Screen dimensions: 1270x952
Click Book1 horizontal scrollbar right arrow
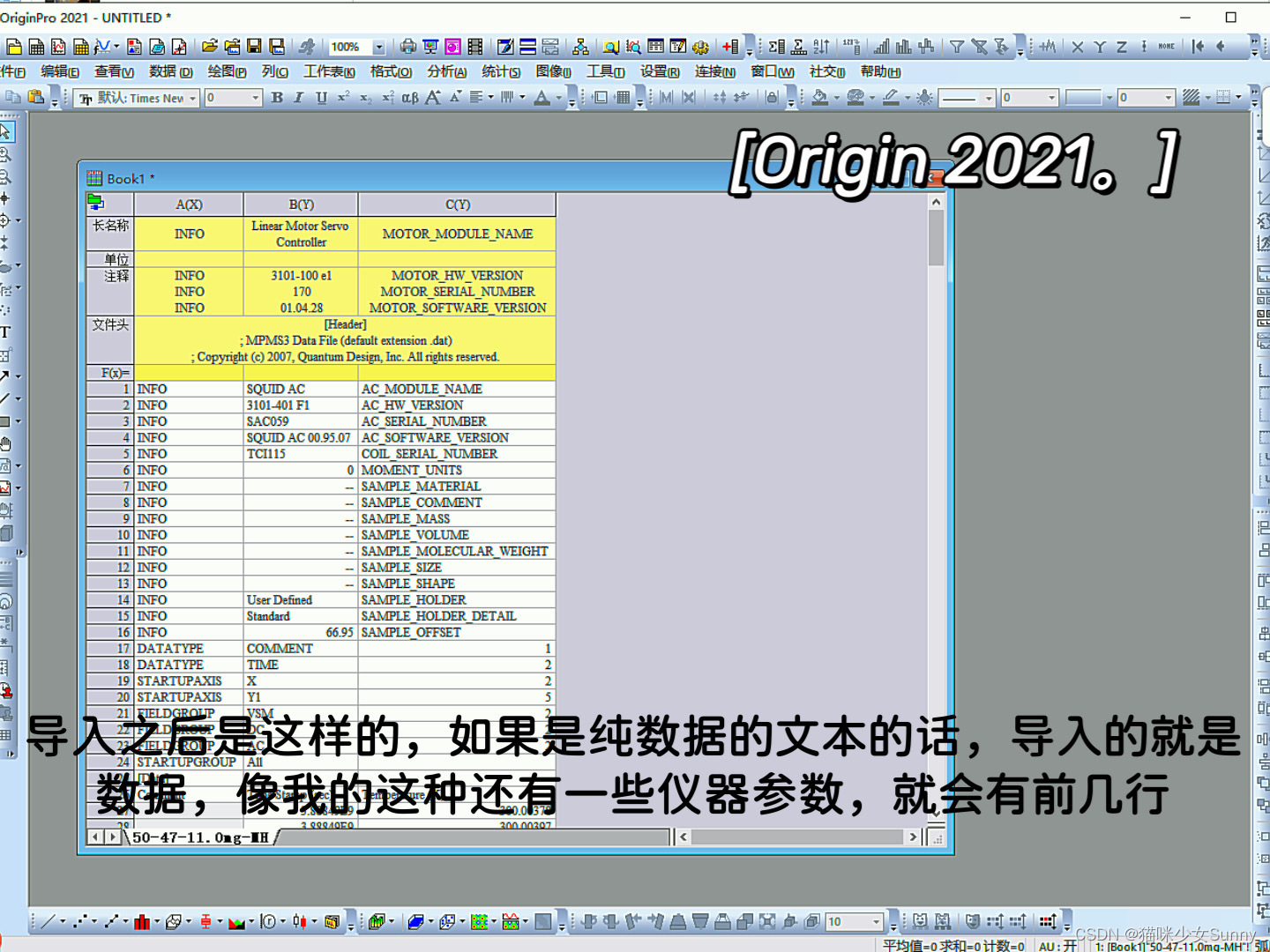point(914,837)
